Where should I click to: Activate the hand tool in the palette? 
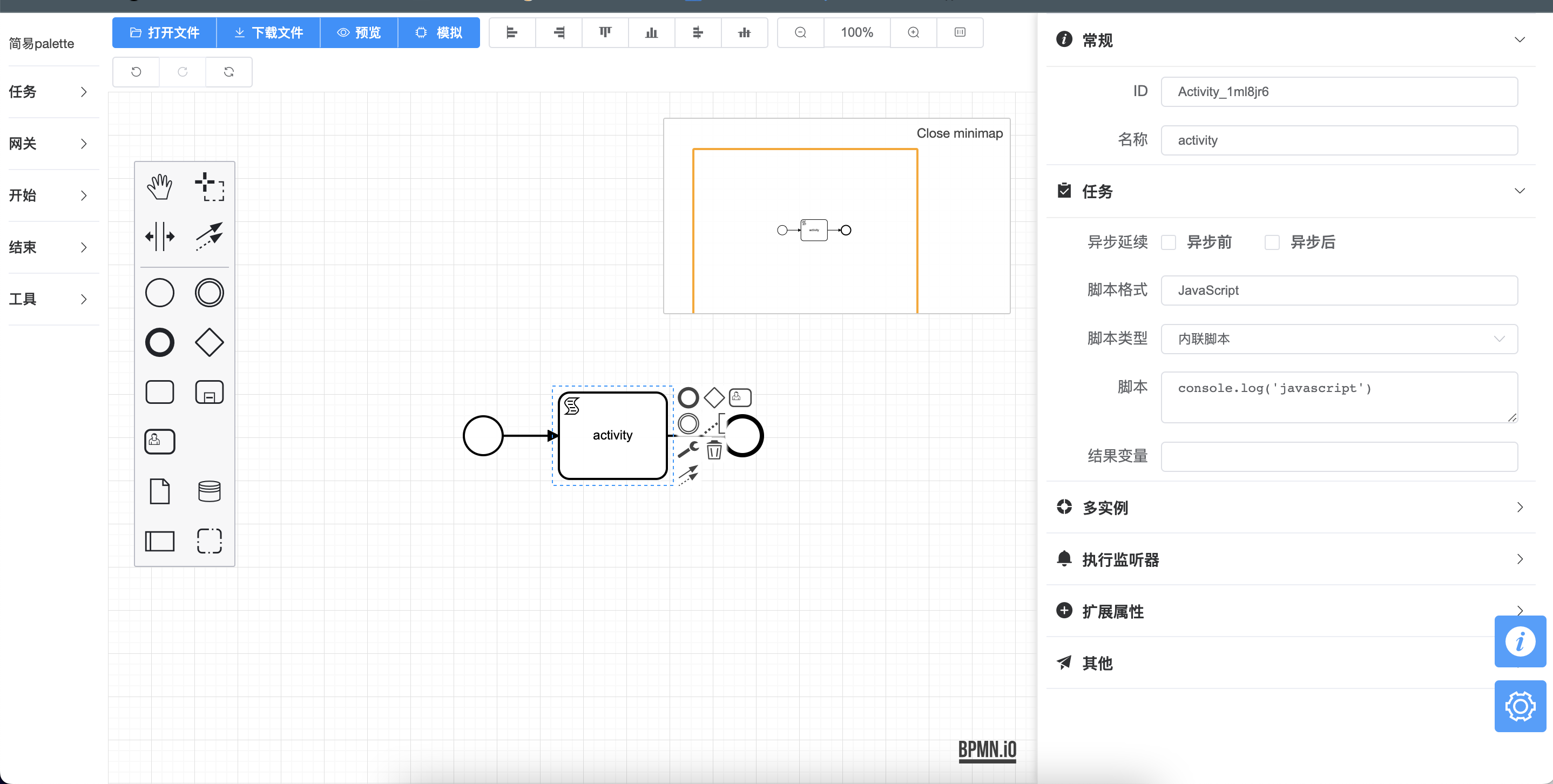tap(160, 186)
